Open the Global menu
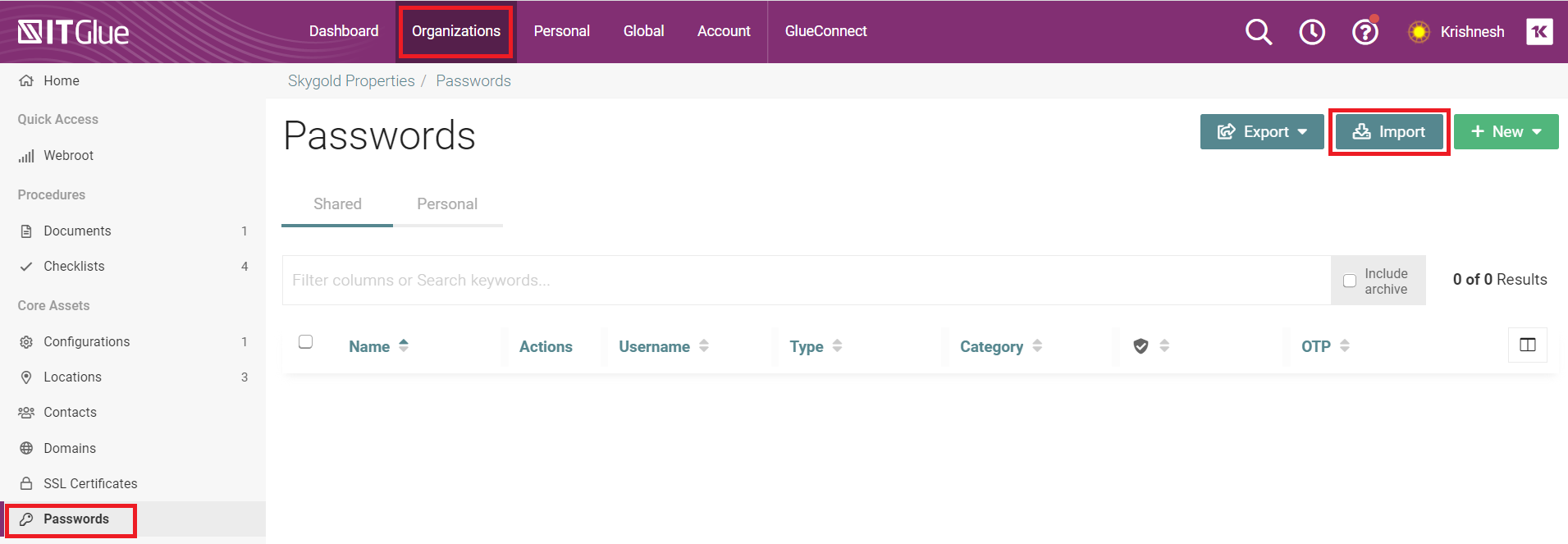This screenshot has height=544, width=1568. click(x=644, y=31)
